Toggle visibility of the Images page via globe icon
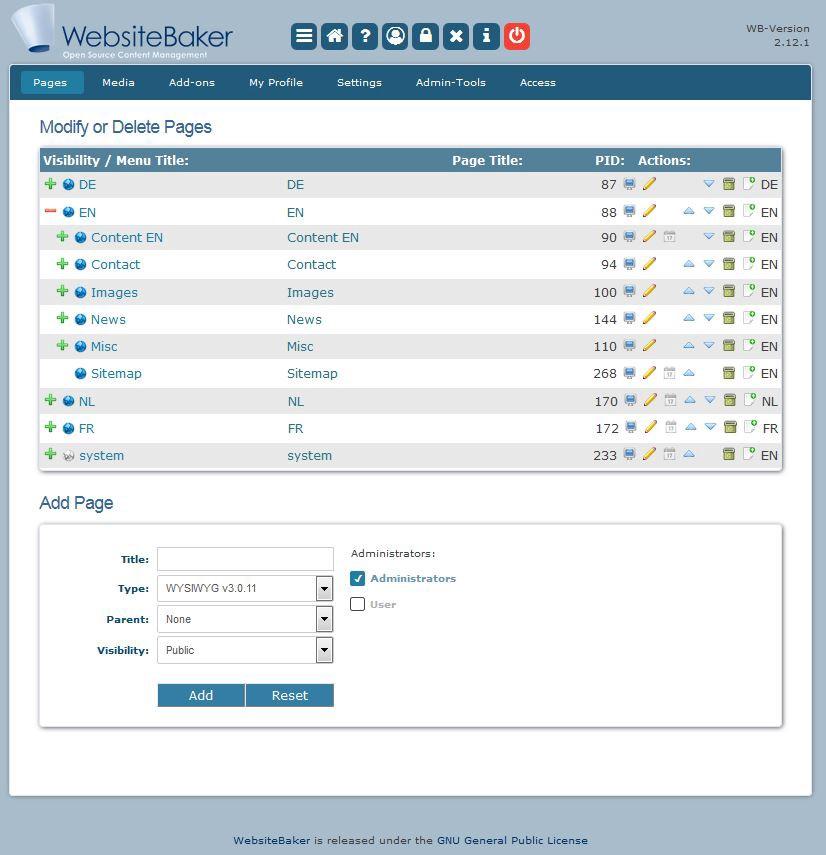Viewport: 826px width, 855px height. pos(80,291)
